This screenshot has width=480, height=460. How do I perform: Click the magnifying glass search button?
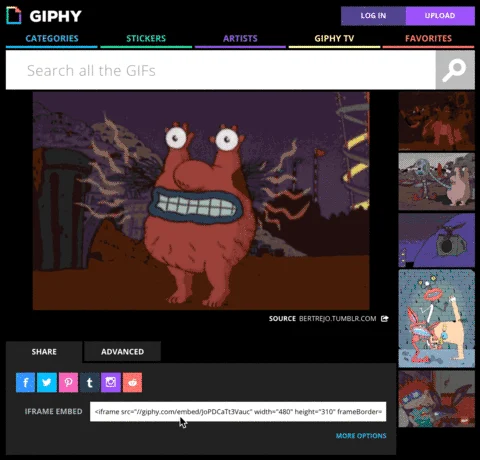[x=455, y=70]
